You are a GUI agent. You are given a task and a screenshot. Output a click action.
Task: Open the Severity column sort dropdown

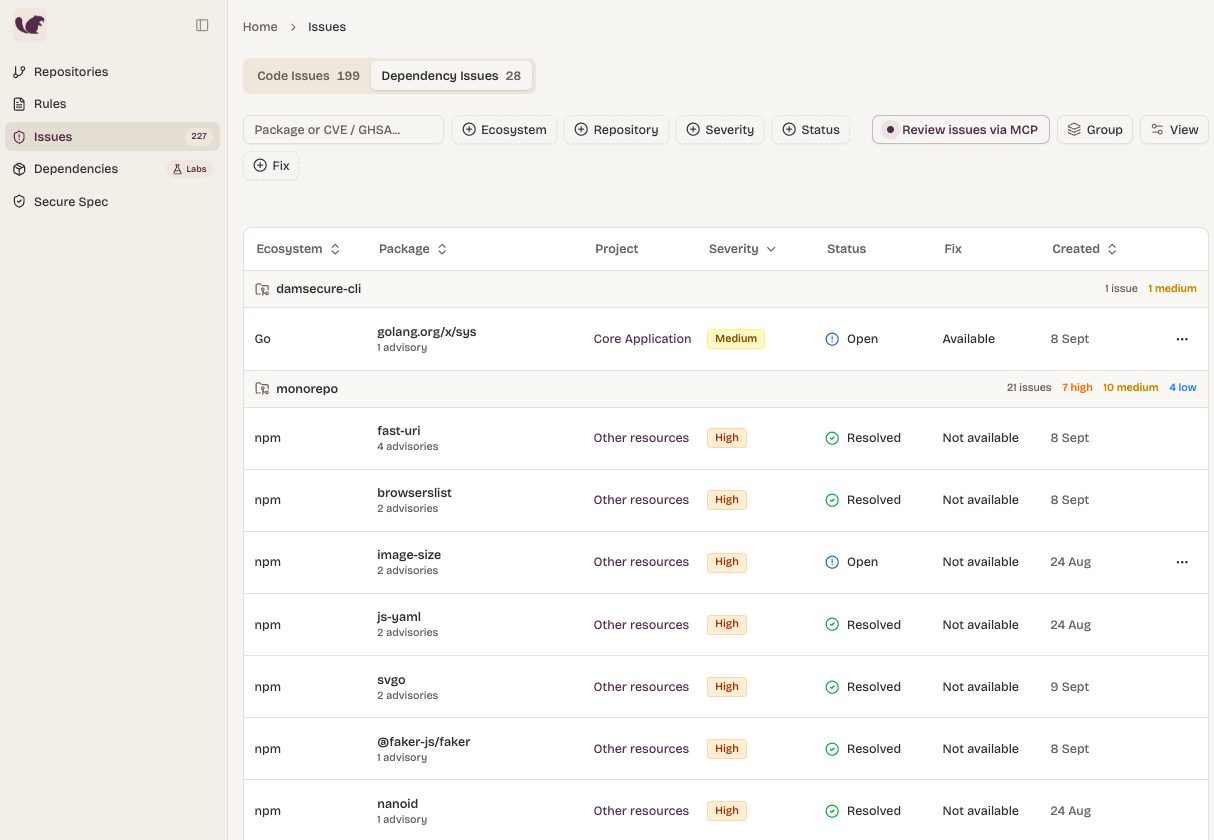[x=742, y=249]
